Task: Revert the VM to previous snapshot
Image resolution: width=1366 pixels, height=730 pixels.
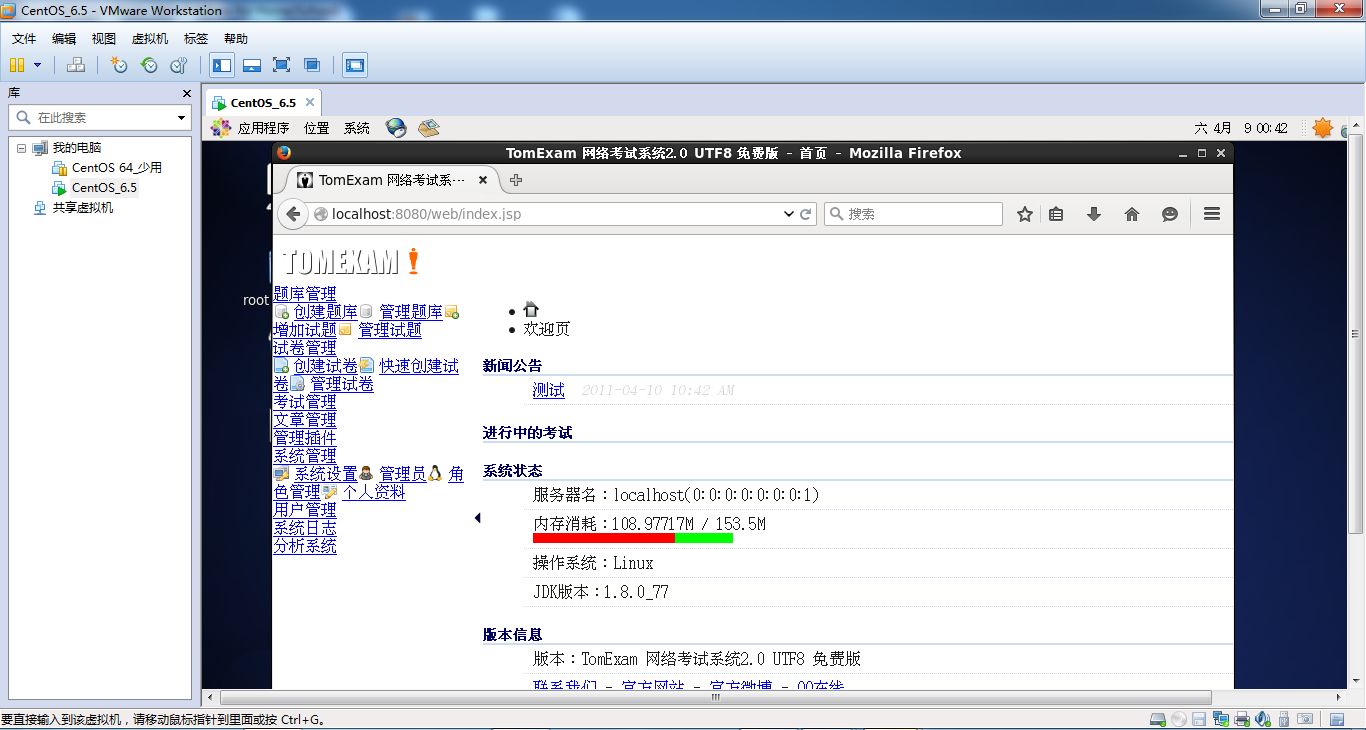Action: coord(149,65)
